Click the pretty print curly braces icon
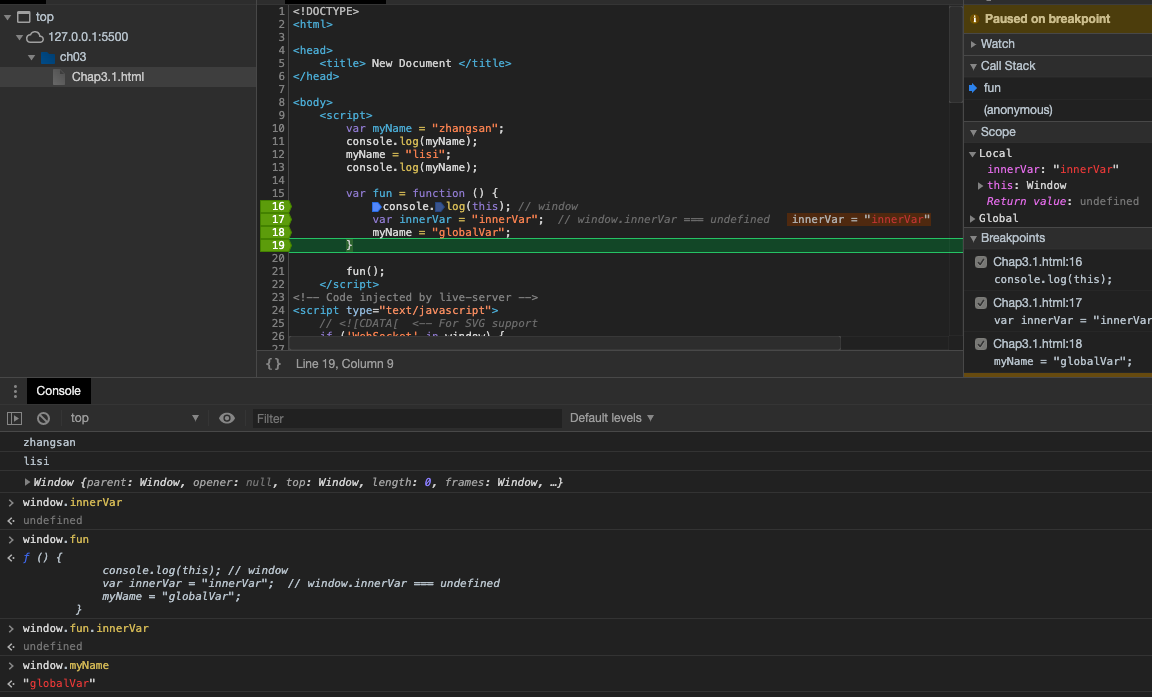 (x=273, y=364)
